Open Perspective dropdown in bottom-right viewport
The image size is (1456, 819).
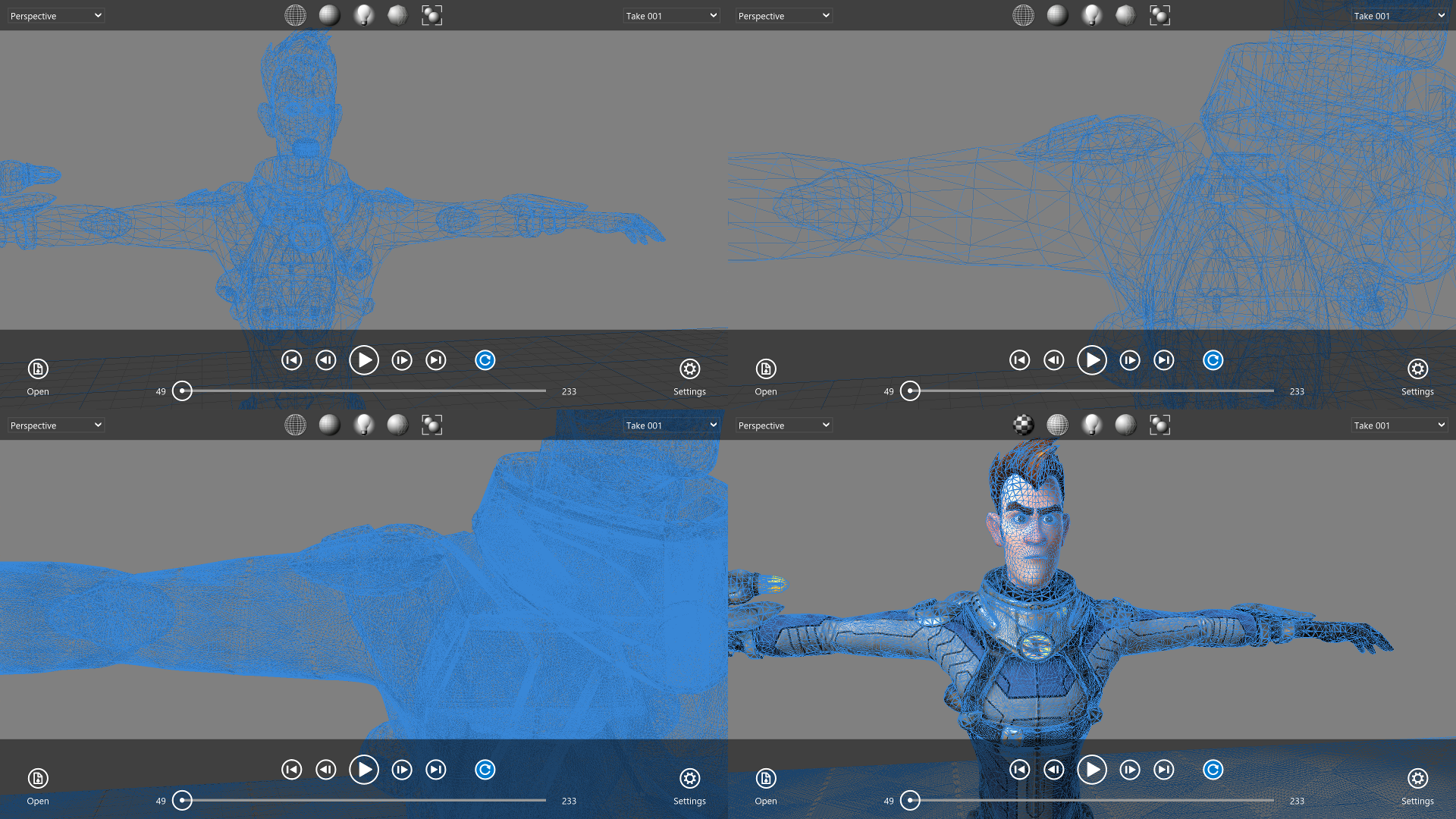[783, 425]
